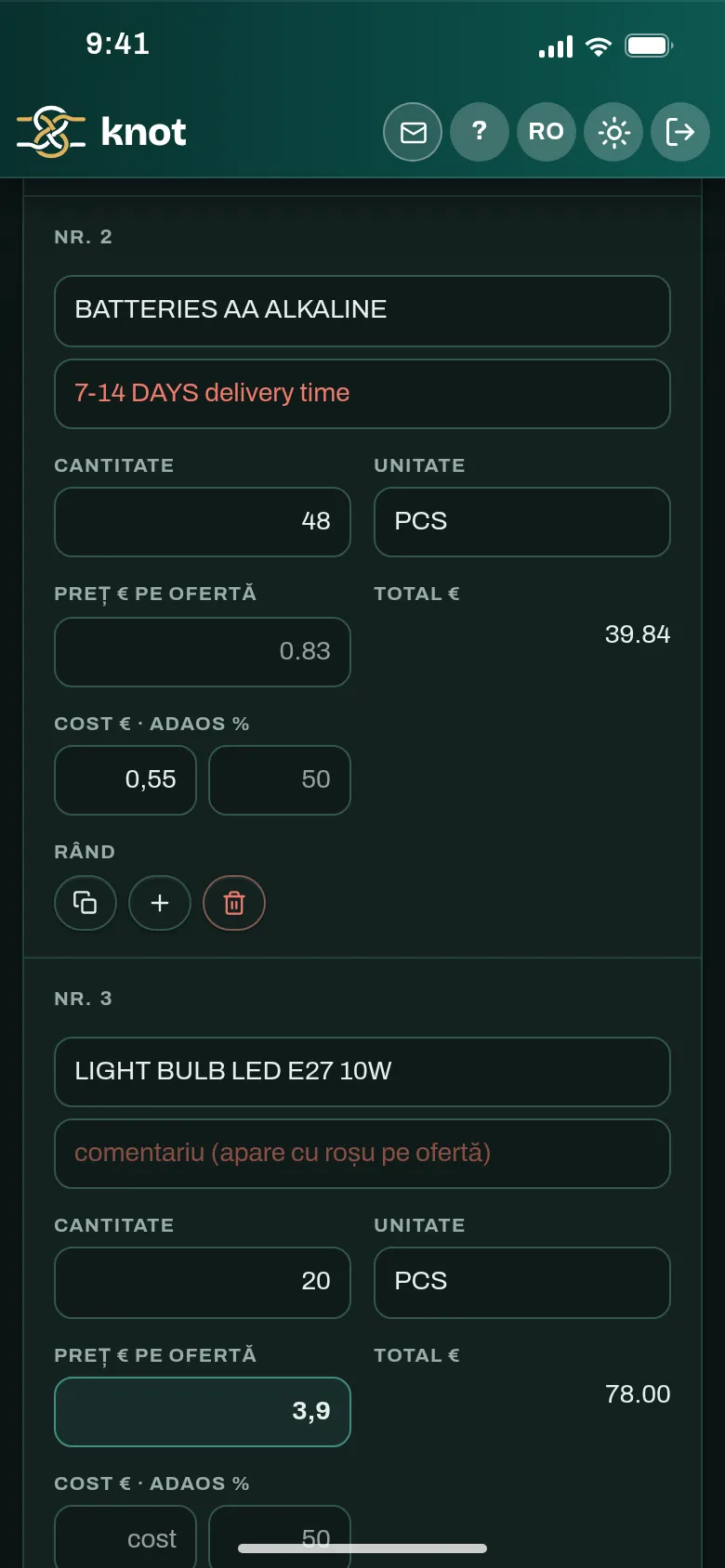Edit the LIGHT BULB LED E27 10W name
This screenshot has height=1568, width=725.
(362, 1072)
